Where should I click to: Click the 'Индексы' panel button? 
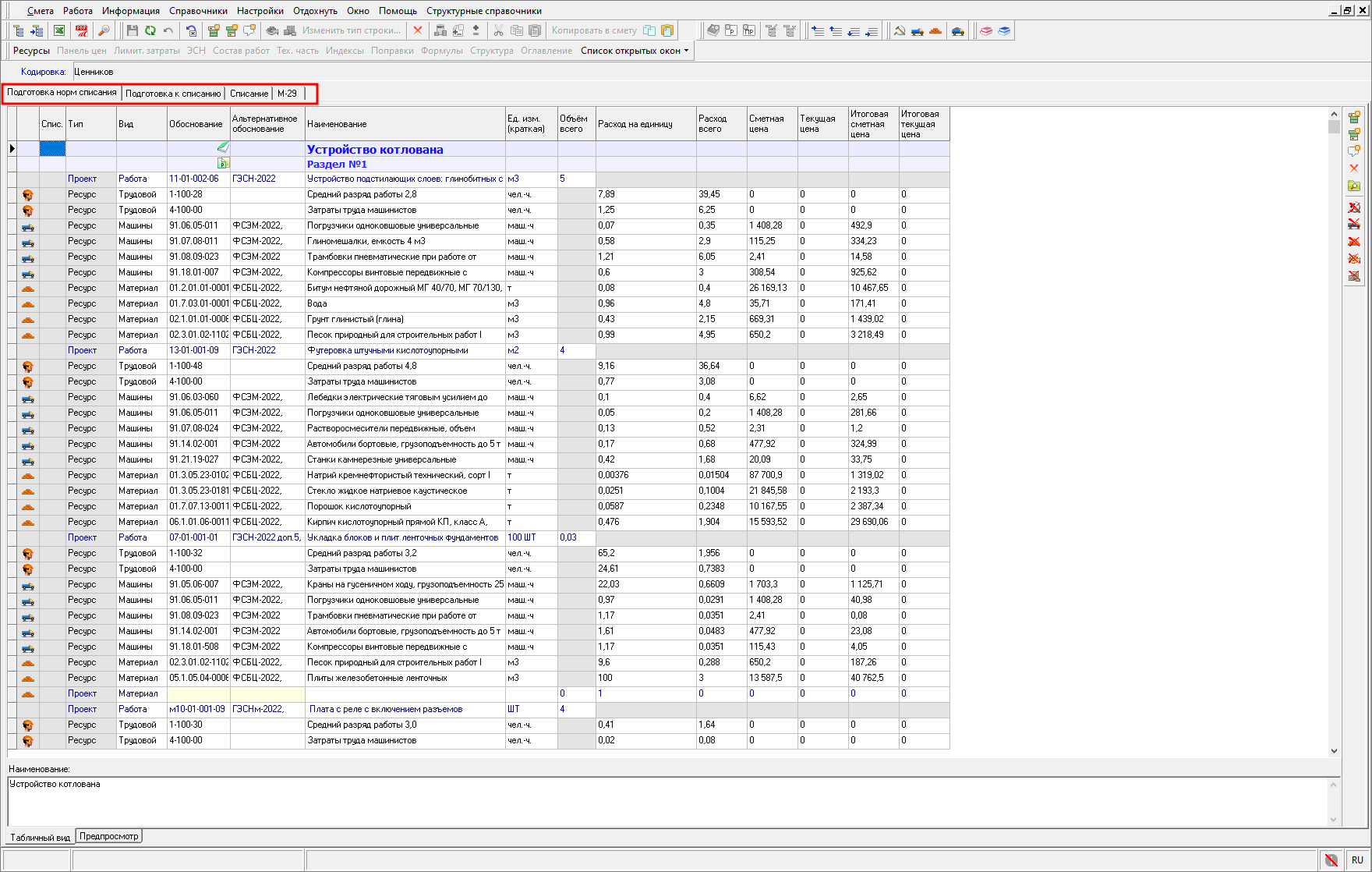(x=345, y=51)
